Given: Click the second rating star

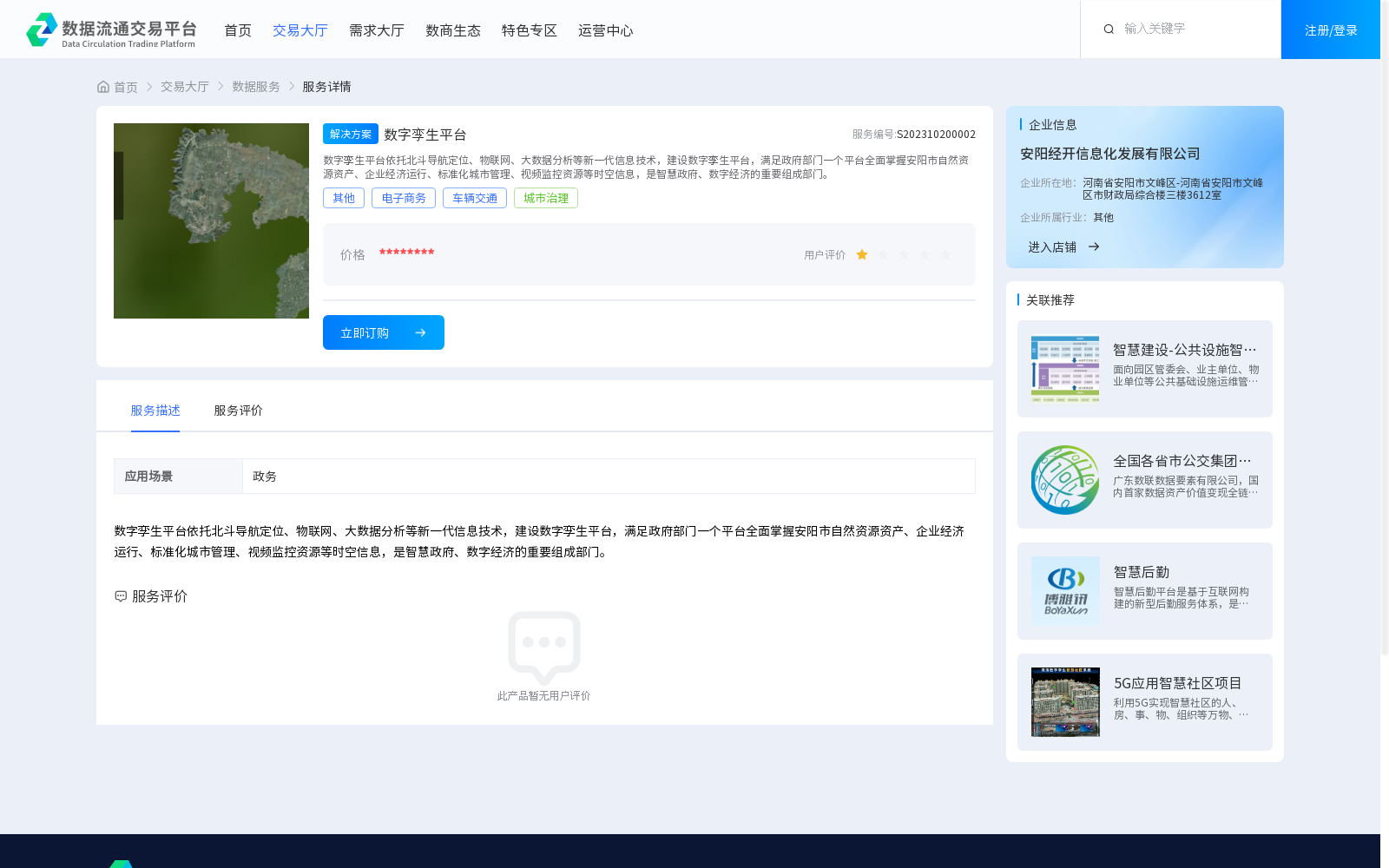Looking at the screenshot, I should click(x=883, y=255).
